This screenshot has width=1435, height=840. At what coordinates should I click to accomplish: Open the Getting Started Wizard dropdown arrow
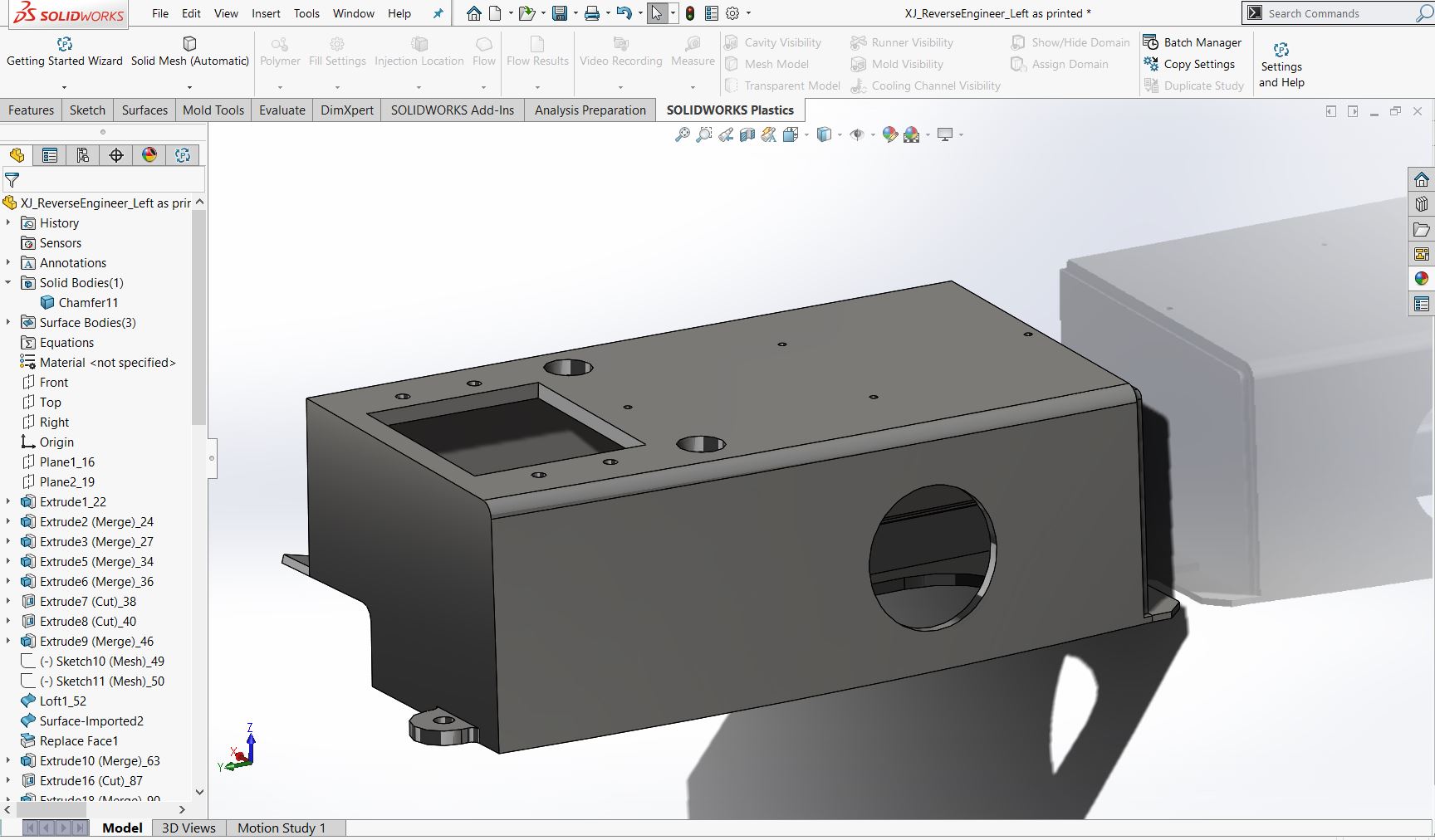[64, 86]
